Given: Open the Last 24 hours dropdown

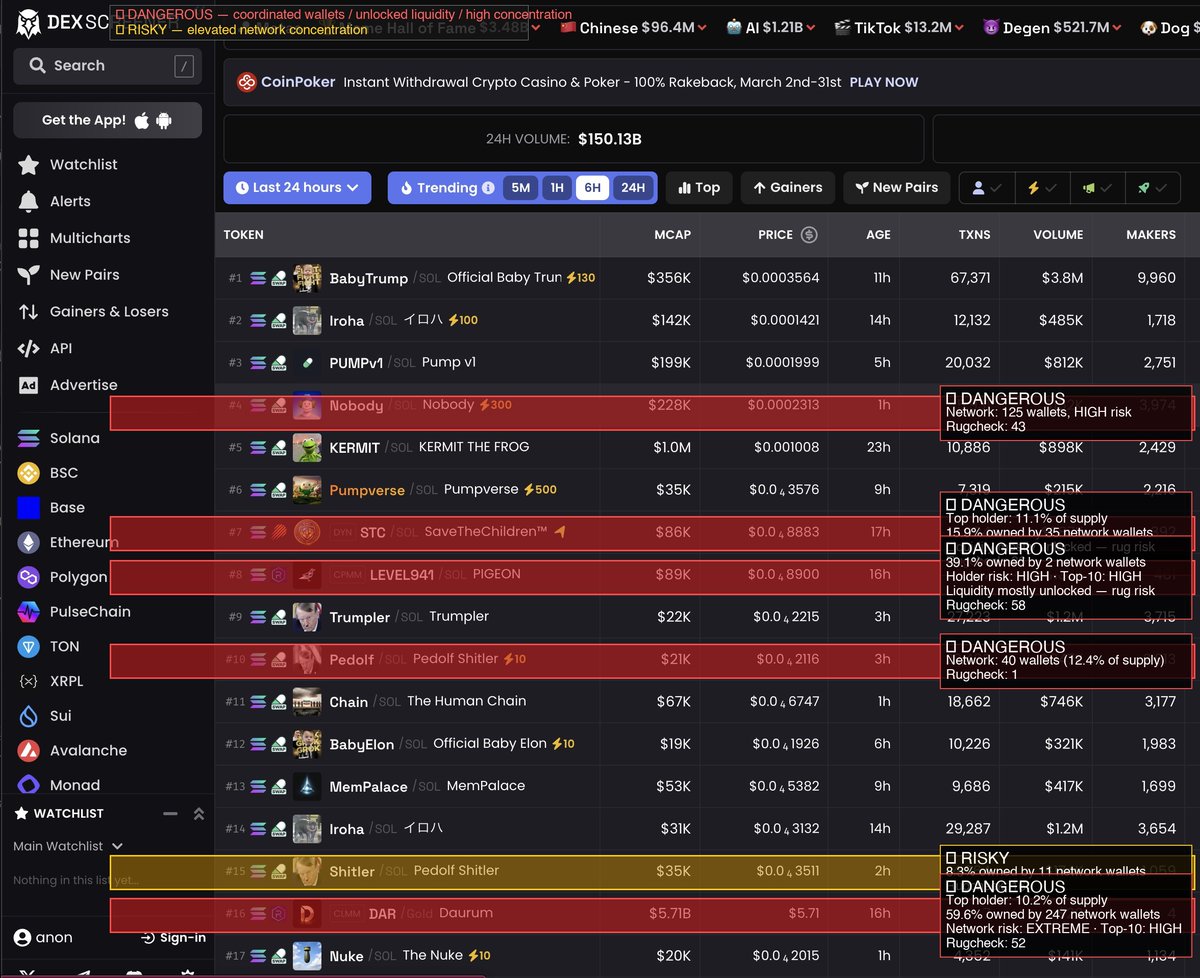Looking at the screenshot, I should tap(297, 188).
